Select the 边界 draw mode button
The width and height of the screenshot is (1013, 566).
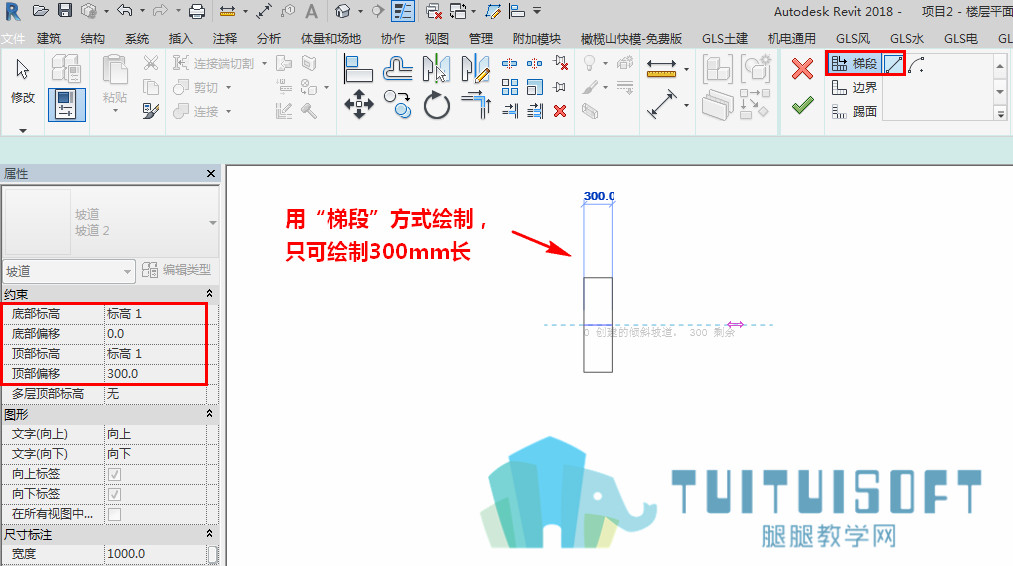point(854,87)
